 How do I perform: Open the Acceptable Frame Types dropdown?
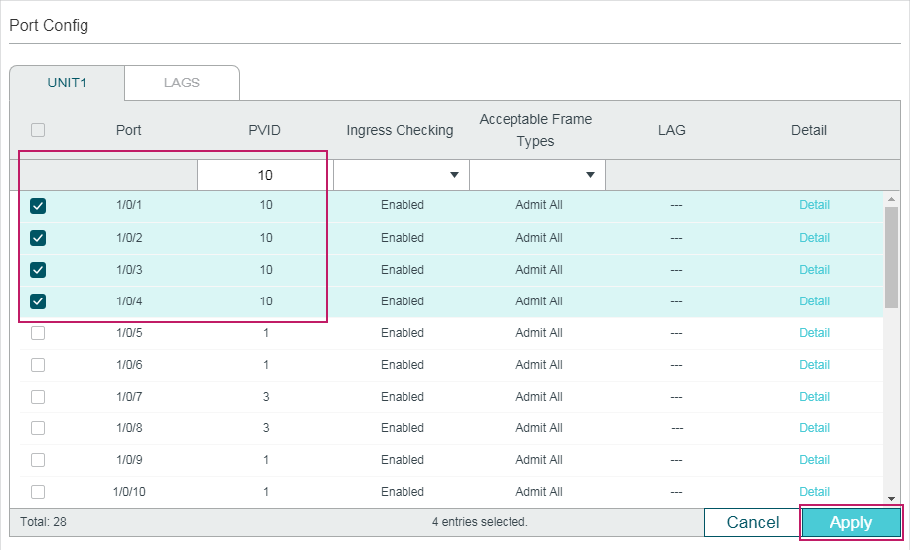537,175
